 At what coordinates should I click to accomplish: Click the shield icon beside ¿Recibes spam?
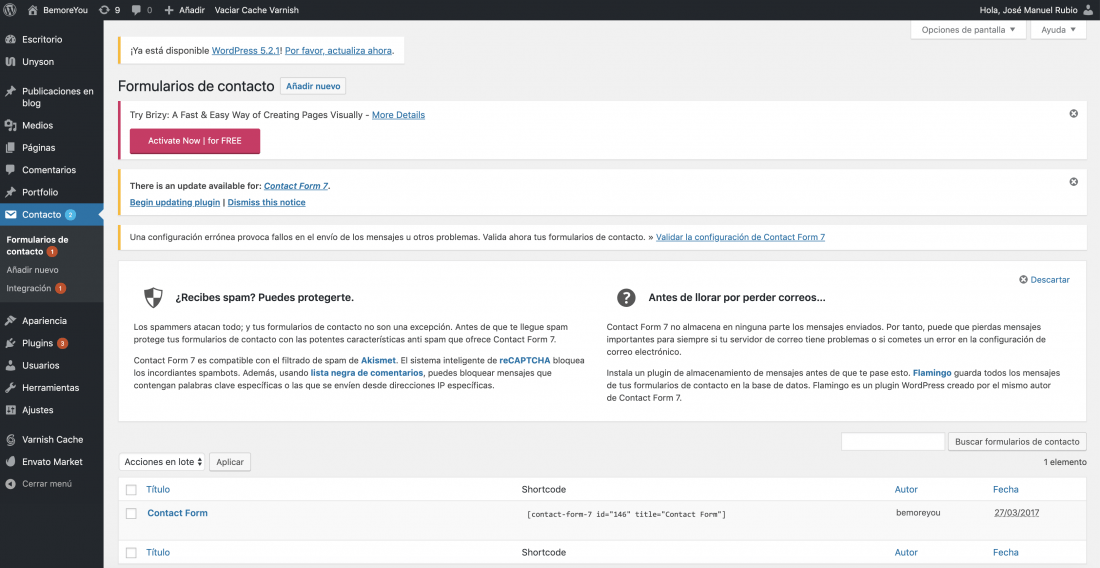[x=153, y=297]
